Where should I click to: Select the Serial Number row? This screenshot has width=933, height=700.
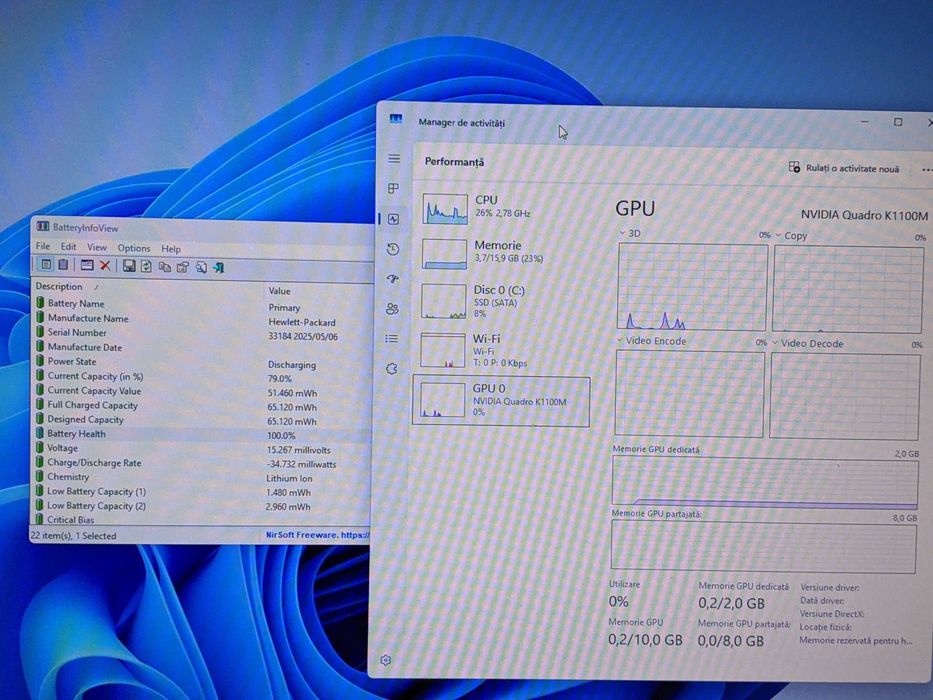coord(202,333)
